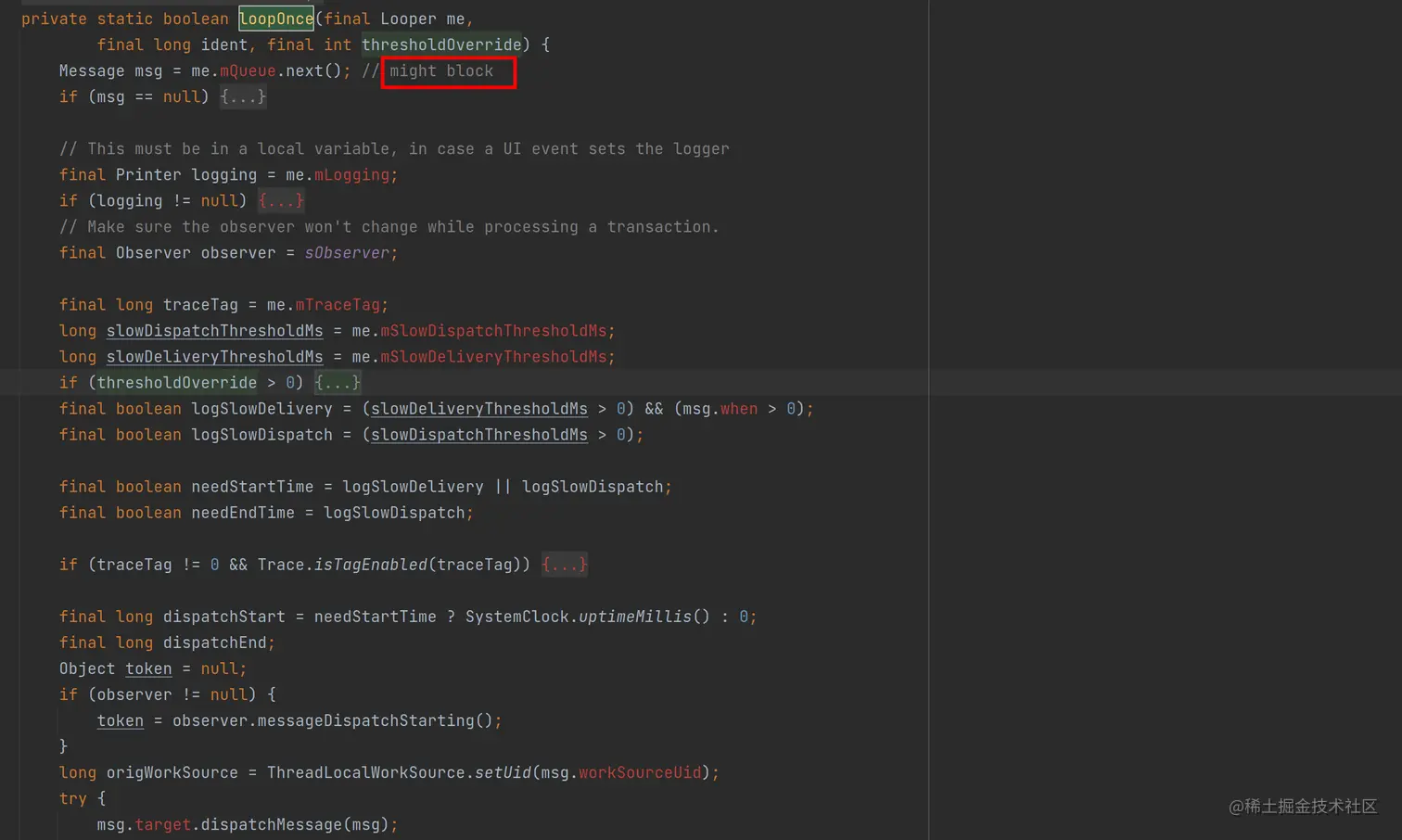This screenshot has height=840, width=1402.
Task: Click the needEndTime variable declaration
Action: [243, 512]
